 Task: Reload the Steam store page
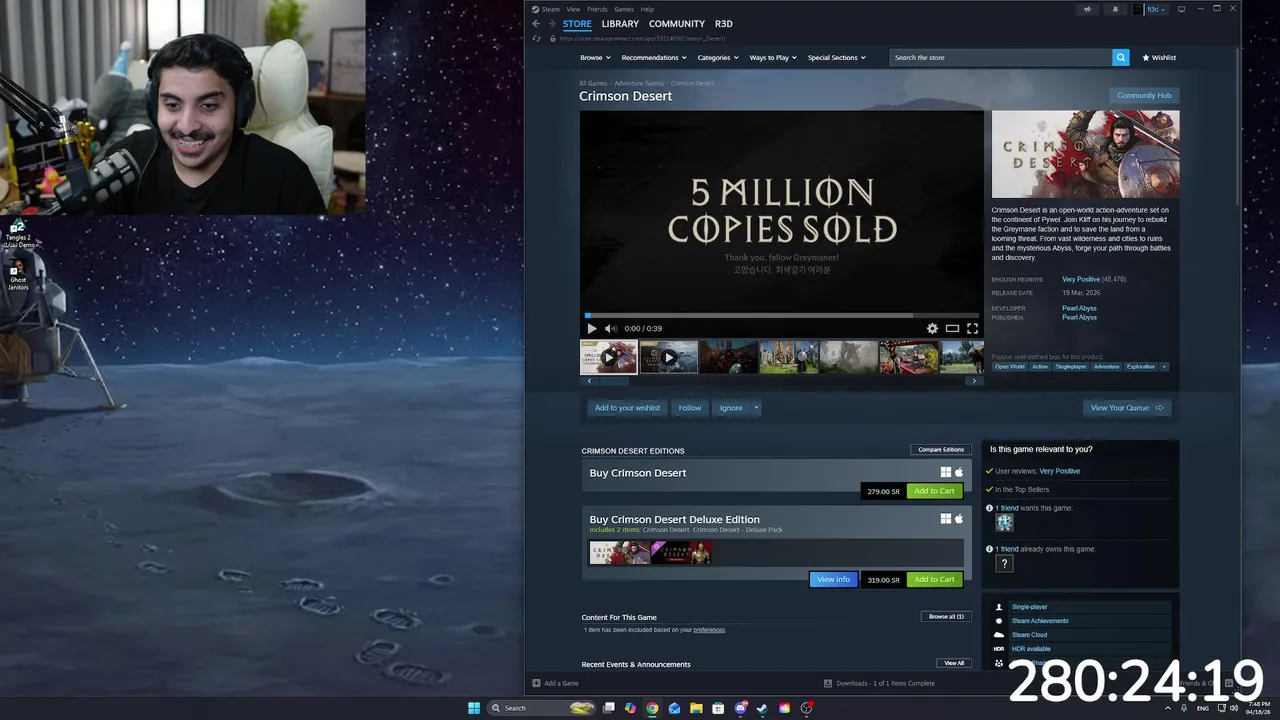click(537, 38)
